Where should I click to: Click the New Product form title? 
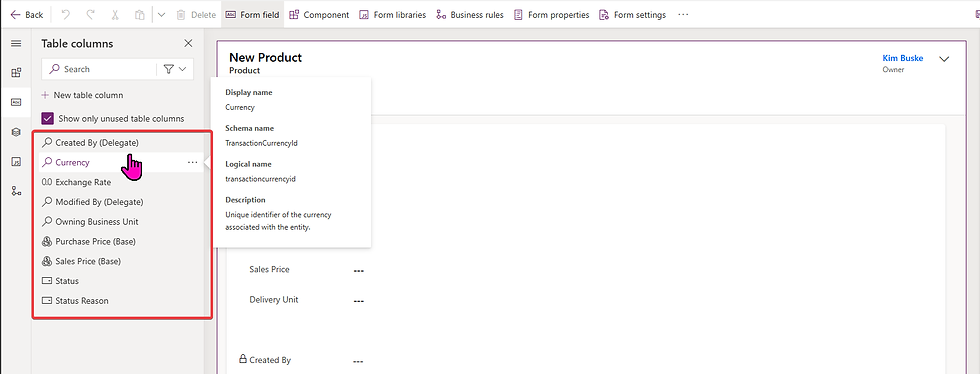point(266,58)
